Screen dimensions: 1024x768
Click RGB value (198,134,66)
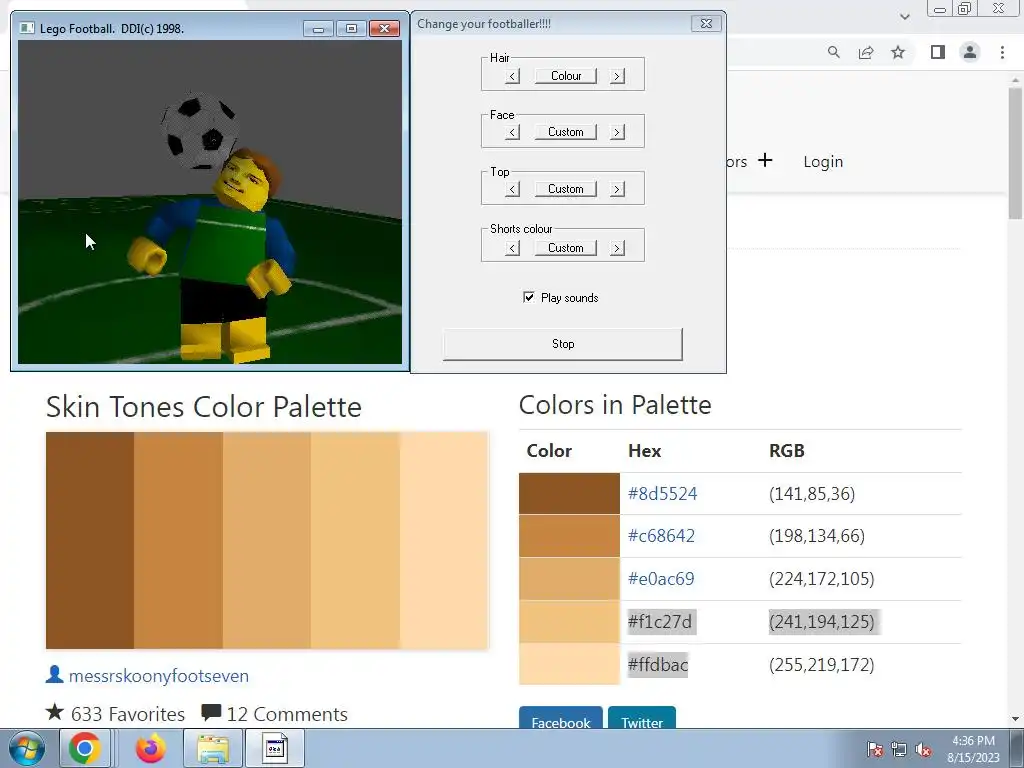(x=817, y=536)
